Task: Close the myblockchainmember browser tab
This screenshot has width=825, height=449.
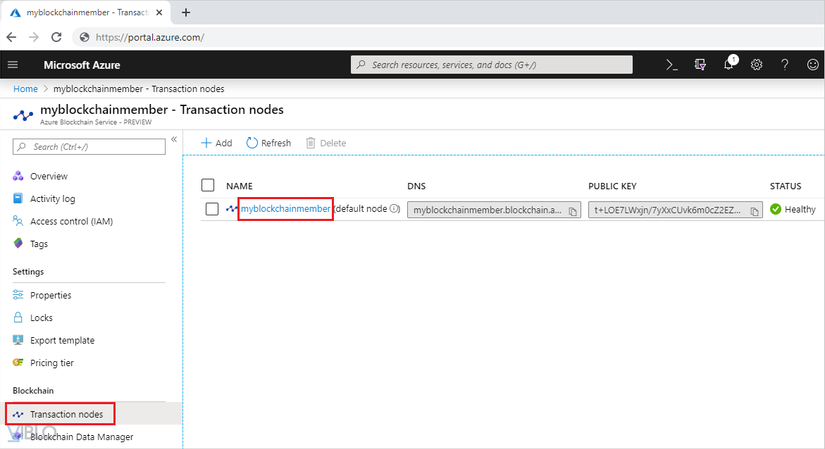Action: point(159,13)
